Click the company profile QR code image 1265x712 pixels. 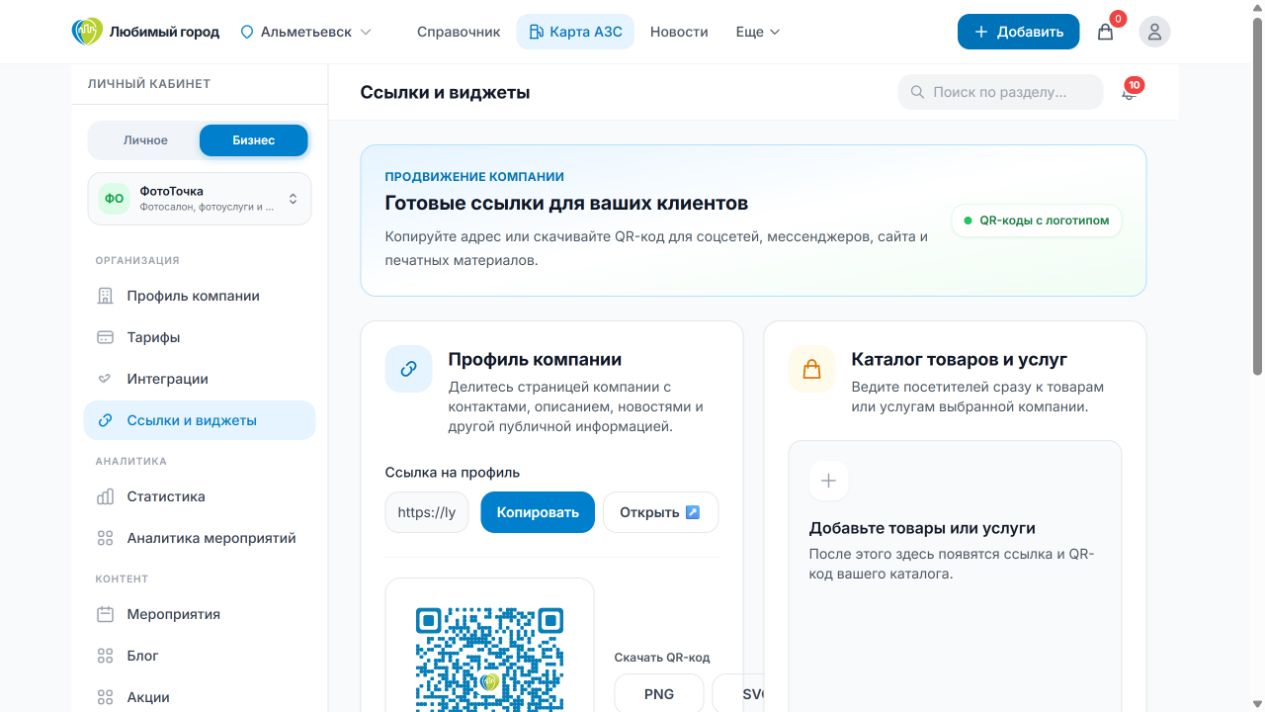coord(489,659)
